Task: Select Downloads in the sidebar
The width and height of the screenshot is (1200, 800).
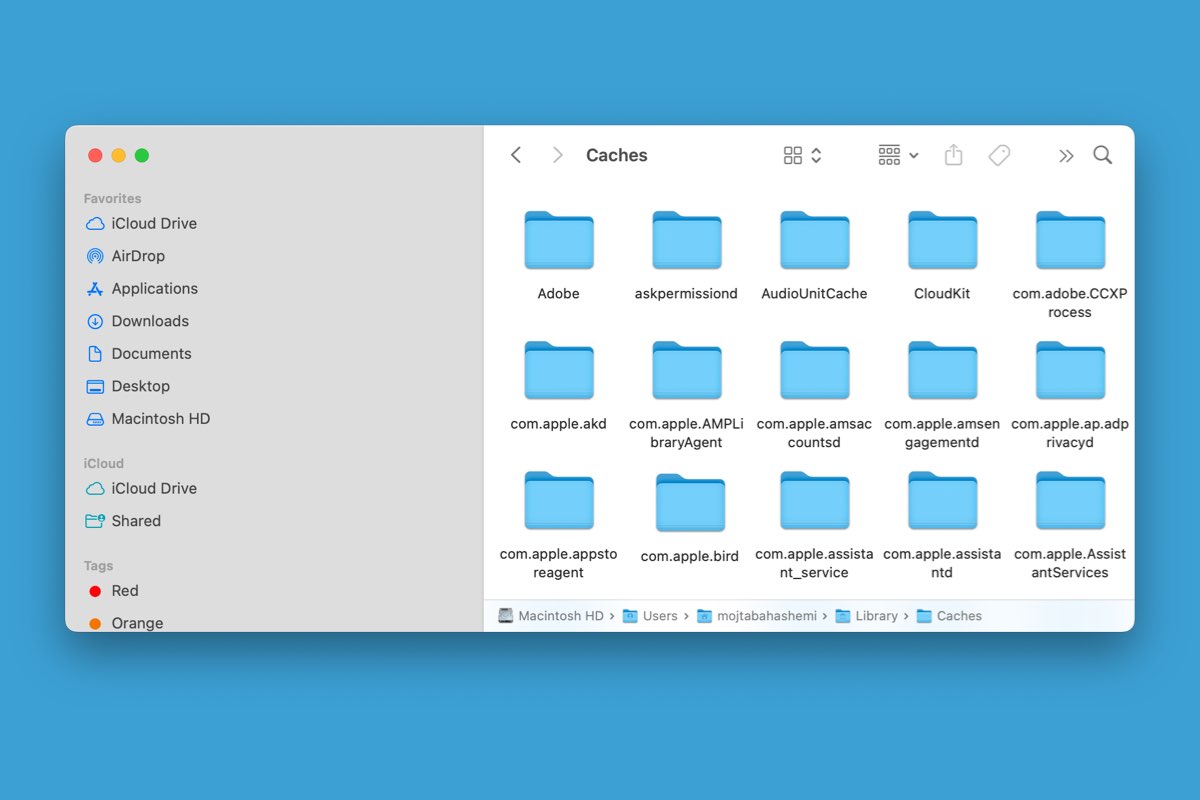Action: pyautogui.click(x=149, y=321)
